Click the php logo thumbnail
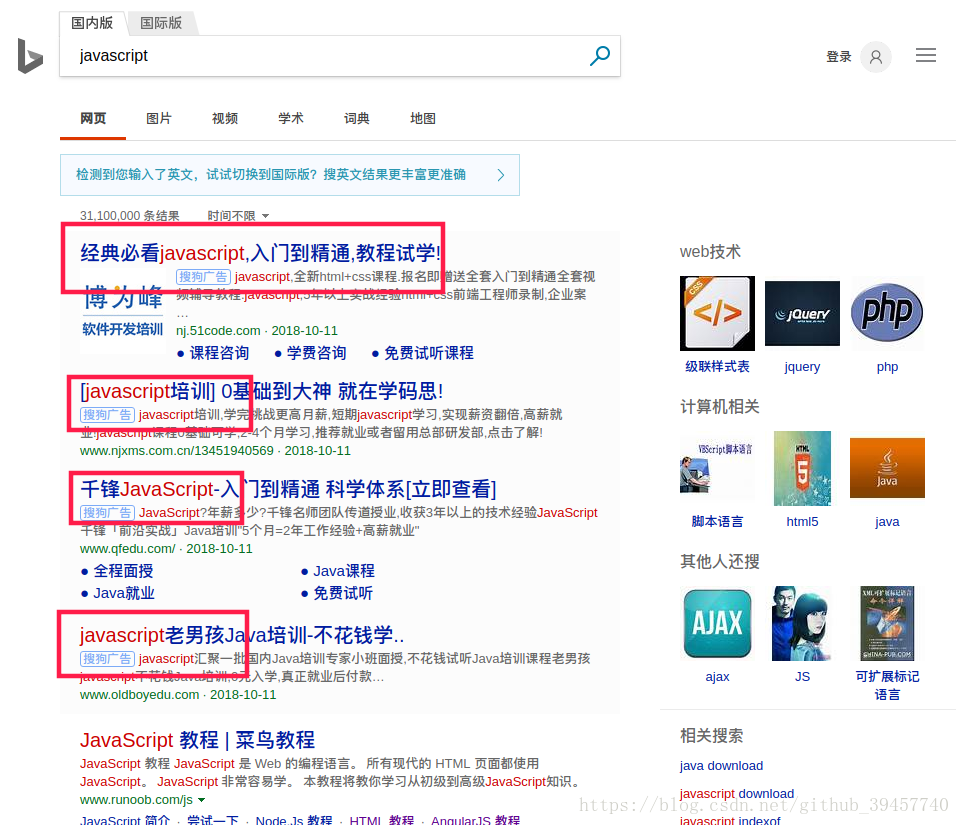This screenshot has height=825, width=960. click(887, 313)
